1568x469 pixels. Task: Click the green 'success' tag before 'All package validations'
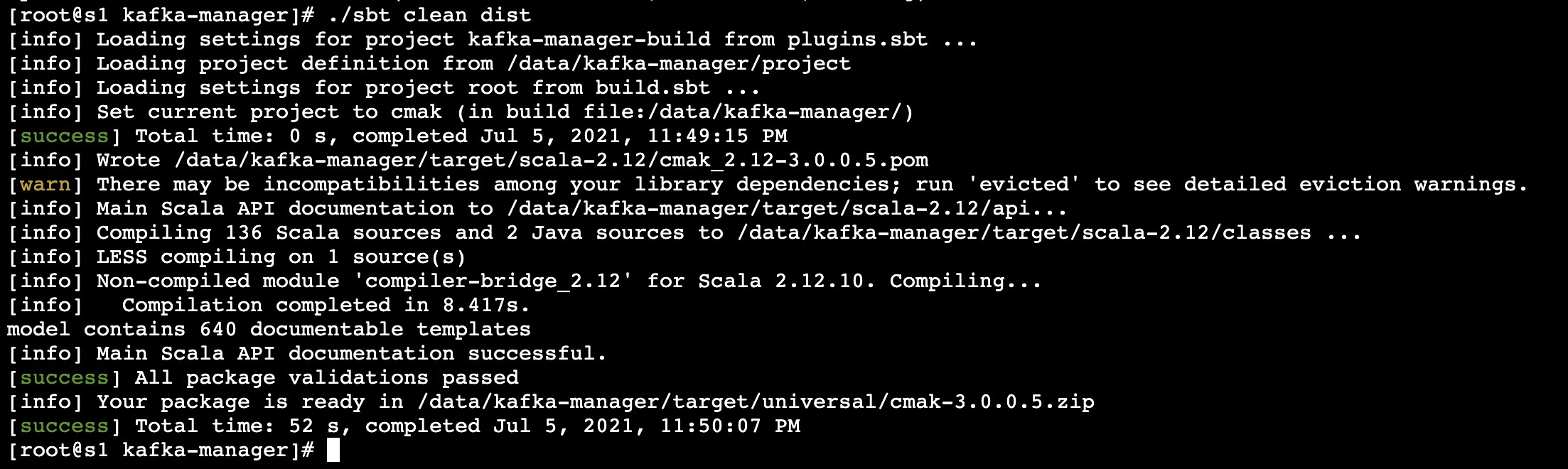(x=64, y=378)
